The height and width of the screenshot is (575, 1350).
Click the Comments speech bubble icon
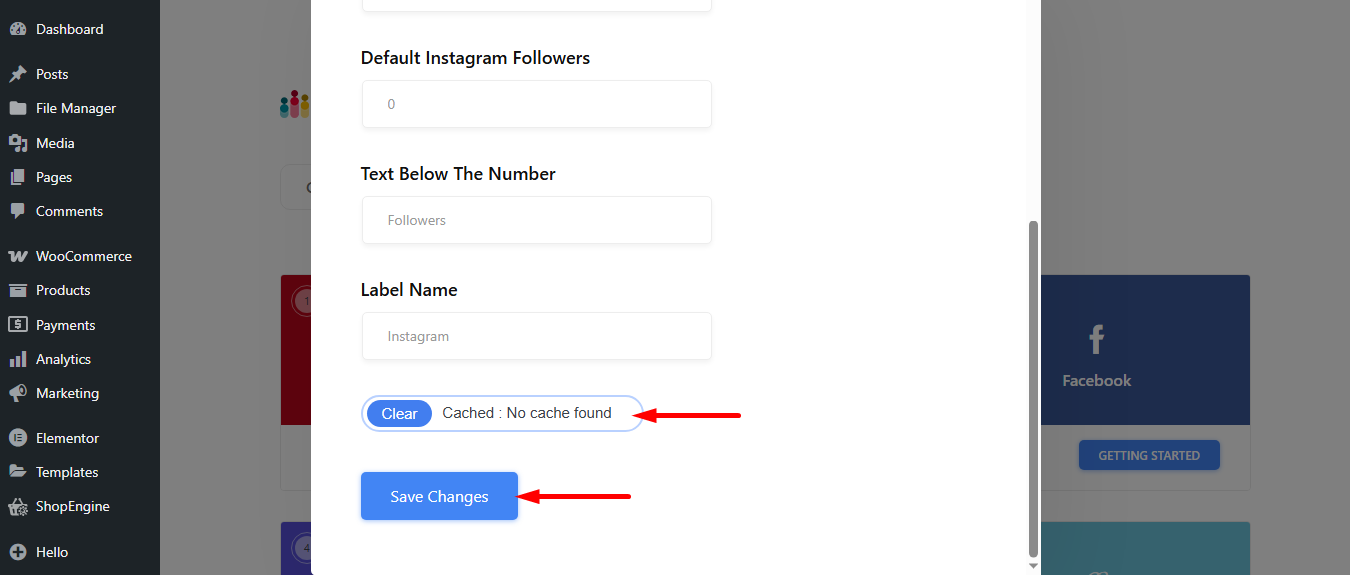click(x=18, y=211)
